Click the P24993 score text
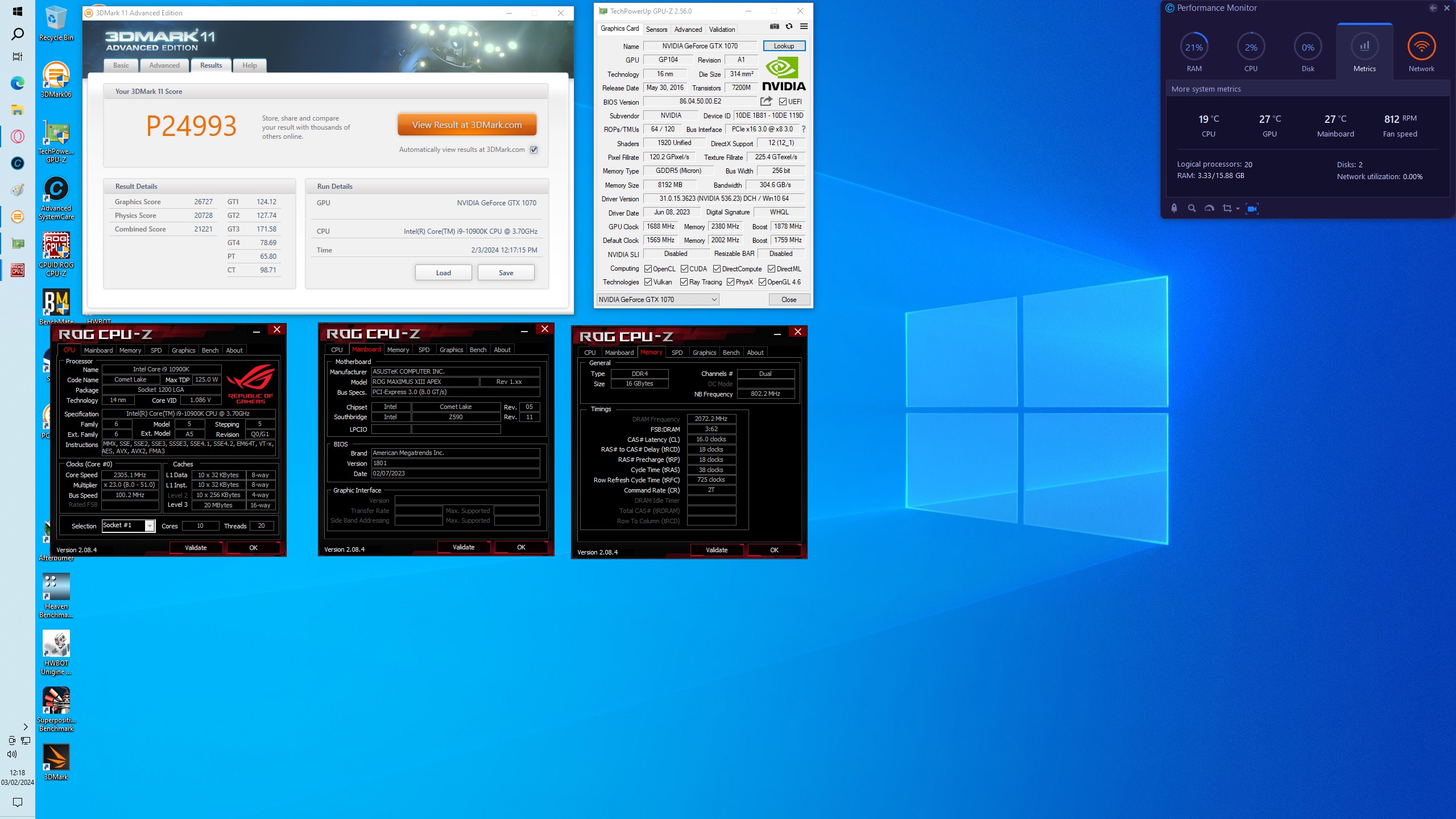 point(191,126)
